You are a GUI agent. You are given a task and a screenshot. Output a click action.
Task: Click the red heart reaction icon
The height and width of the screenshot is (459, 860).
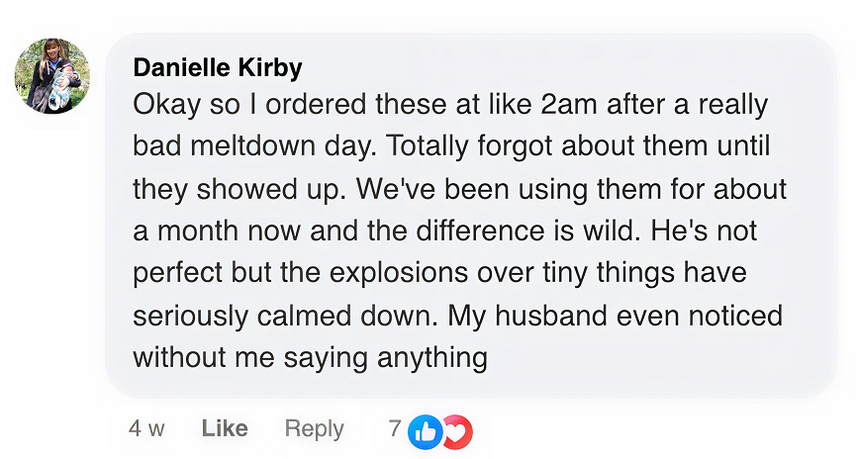[456, 431]
